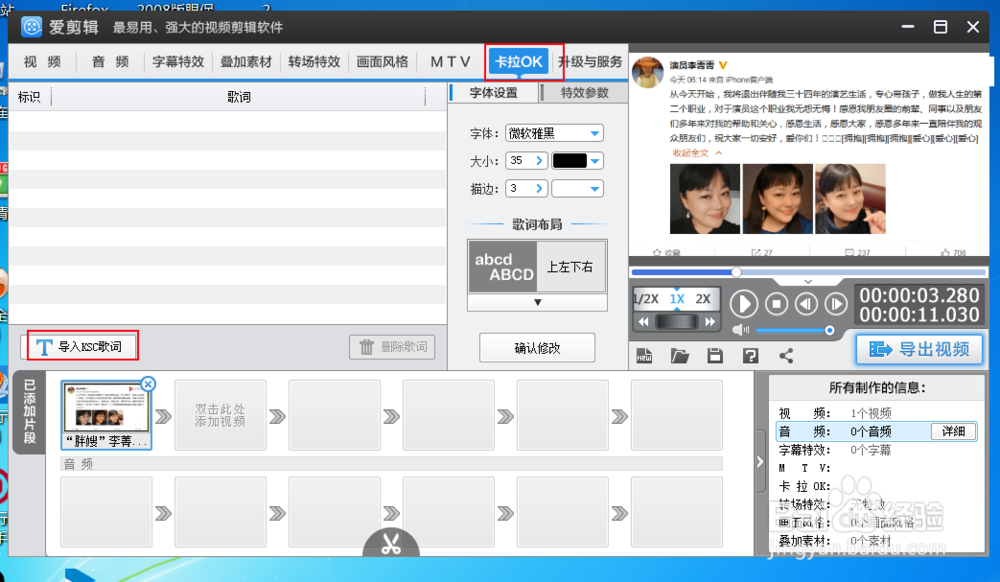Screen dimensions: 1000x582
Task: Expand the 字体 font dropdown
Action: pyautogui.click(x=594, y=133)
